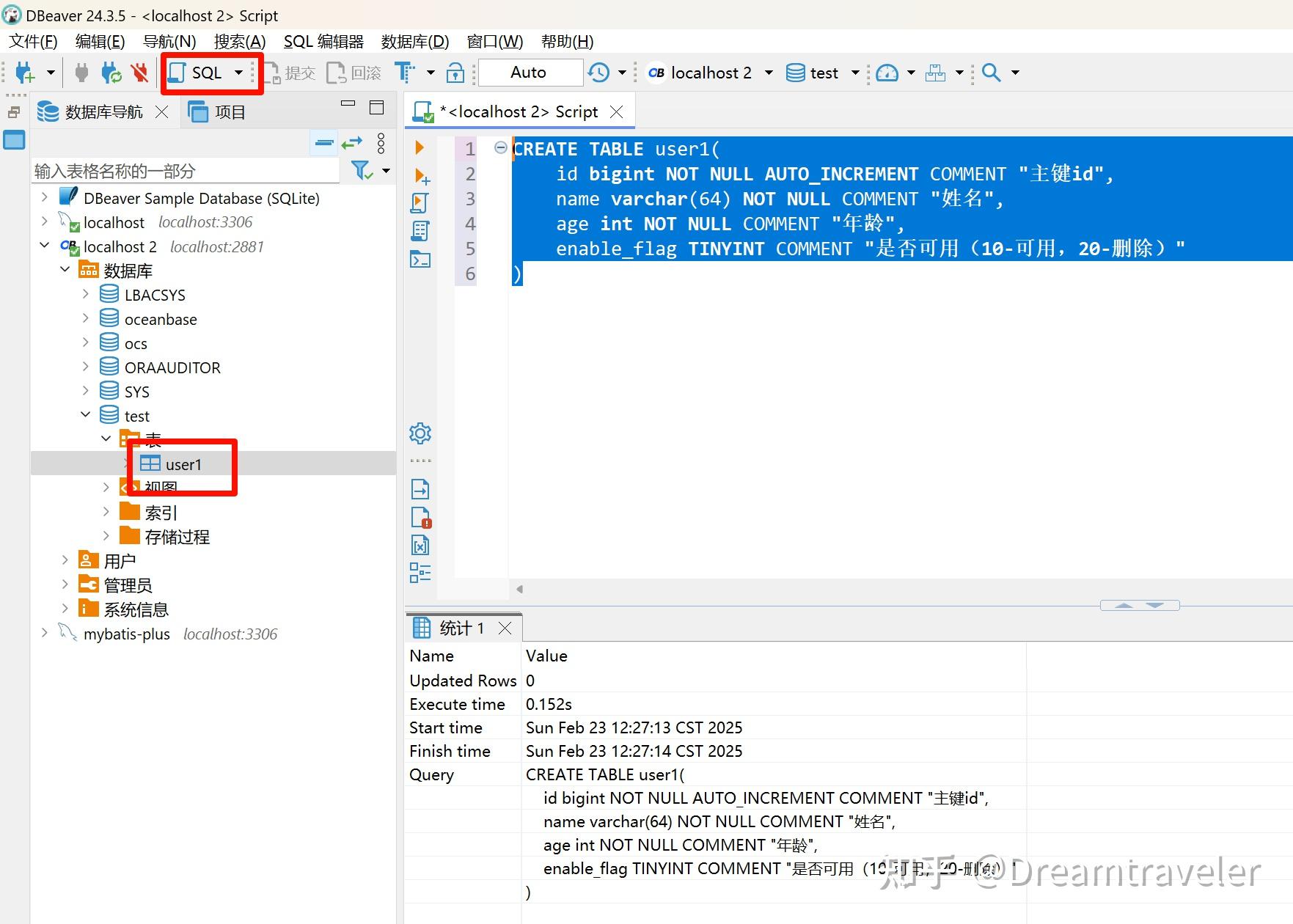Open the 数据库(D) menu

pos(415,41)
